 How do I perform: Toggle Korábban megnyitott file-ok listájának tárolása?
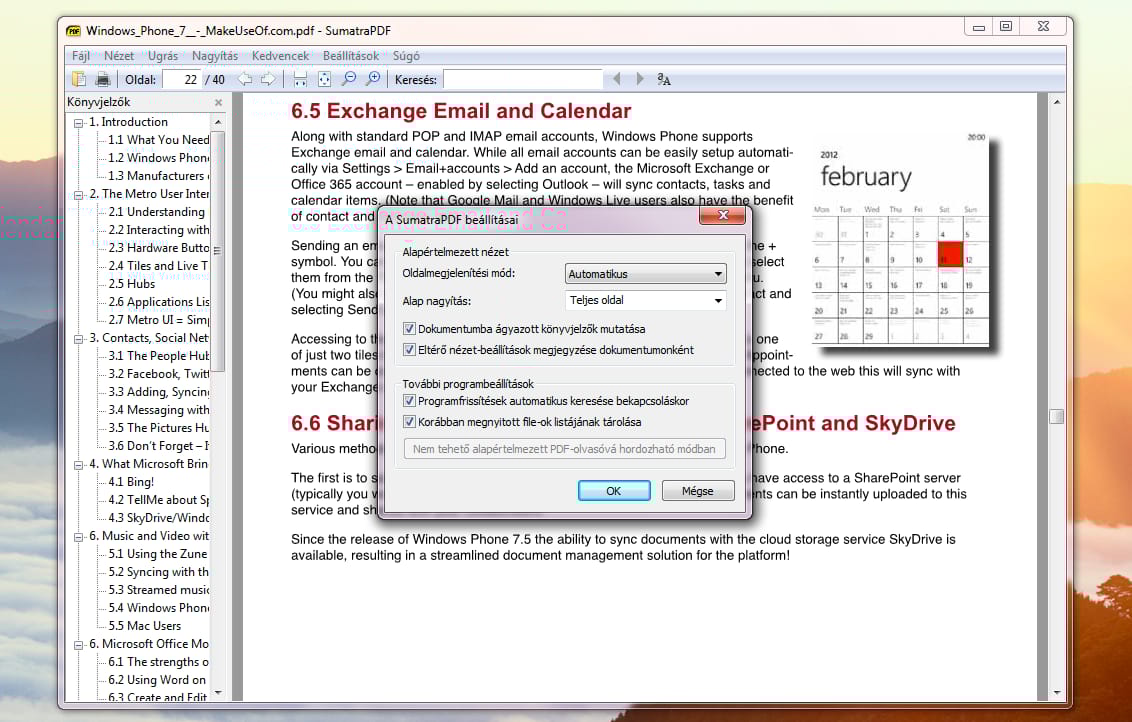(409, 422)
